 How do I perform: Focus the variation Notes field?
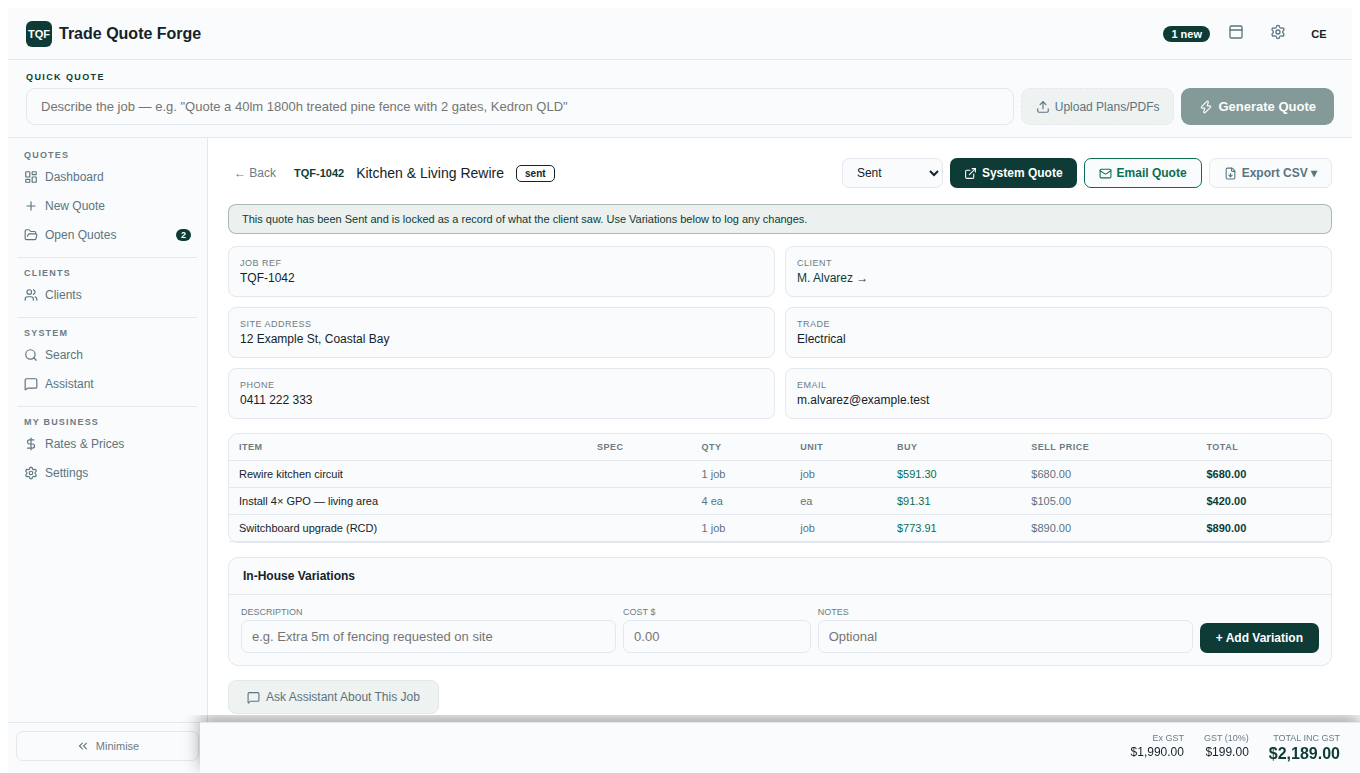(x=1005, y=637)
